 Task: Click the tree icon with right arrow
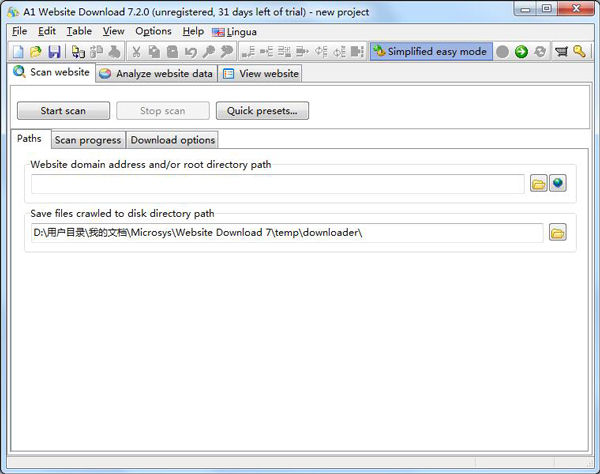tap(302, 52)
